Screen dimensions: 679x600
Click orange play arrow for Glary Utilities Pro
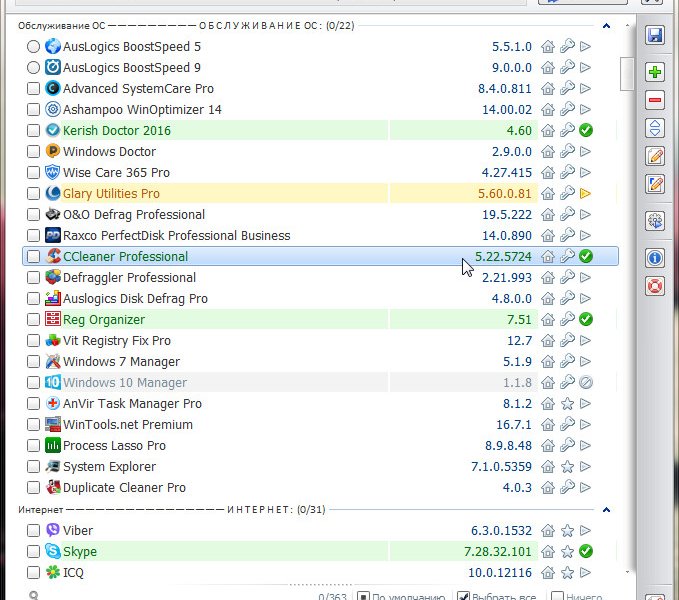[585, 194]
